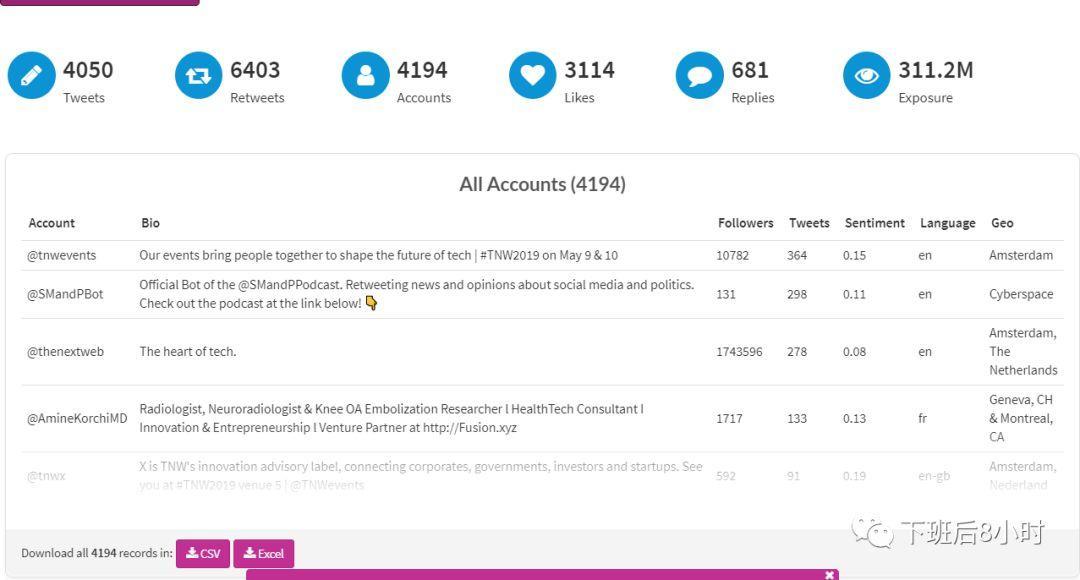Download records as CSV
This screenshot has height=580, width=1080.
tap(203, 554)
